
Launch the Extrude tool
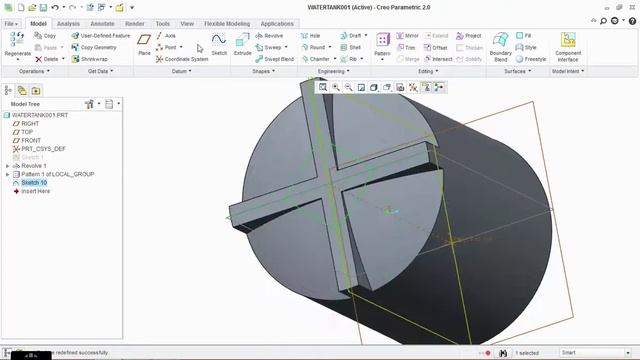click(242, 45)
